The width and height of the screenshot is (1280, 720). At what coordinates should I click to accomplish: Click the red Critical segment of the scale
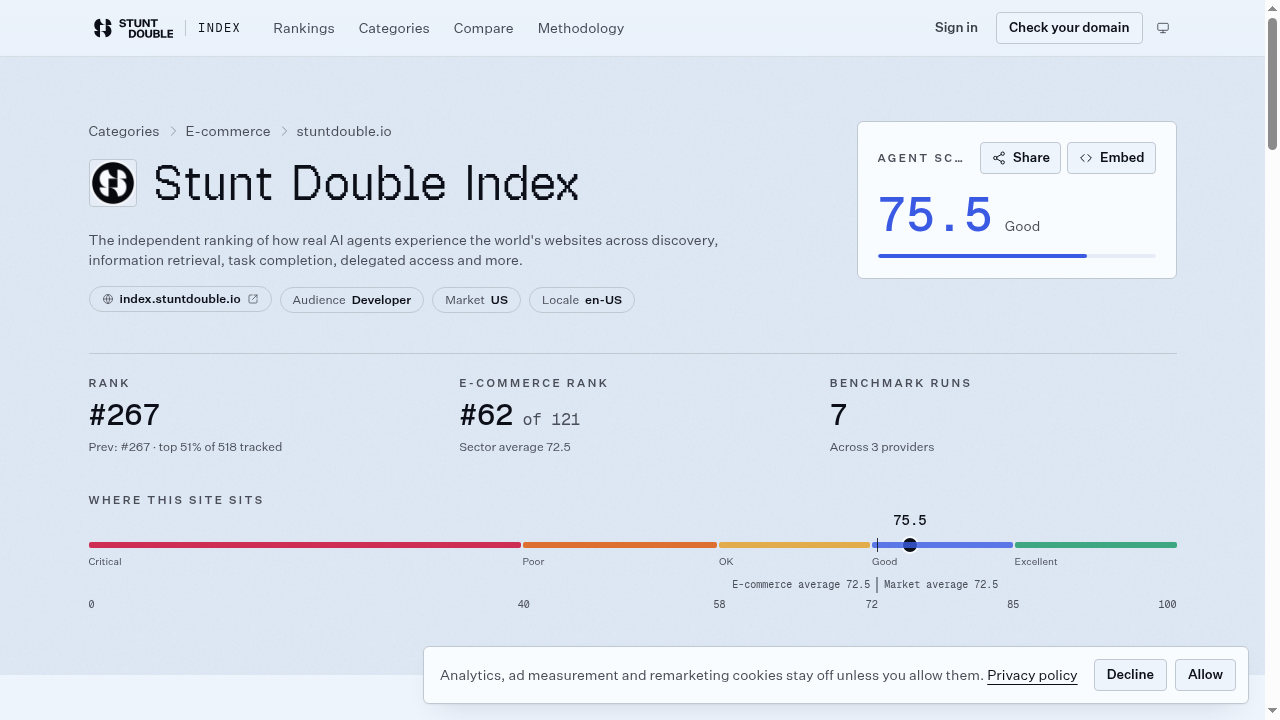(x=305, y=545)
